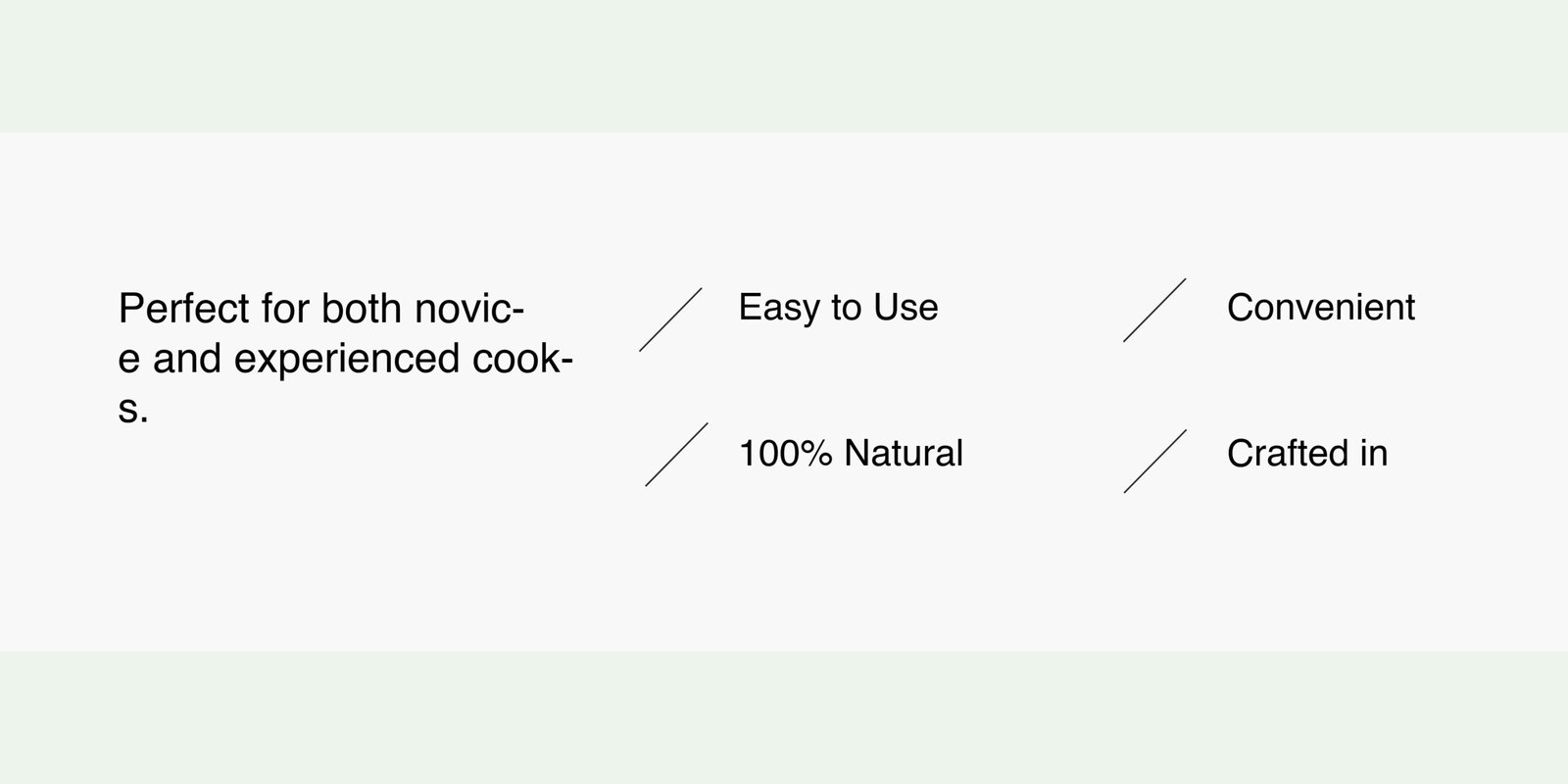Click the word "Perfect" in the headline
1568x784 pixels.
point(184,310)
